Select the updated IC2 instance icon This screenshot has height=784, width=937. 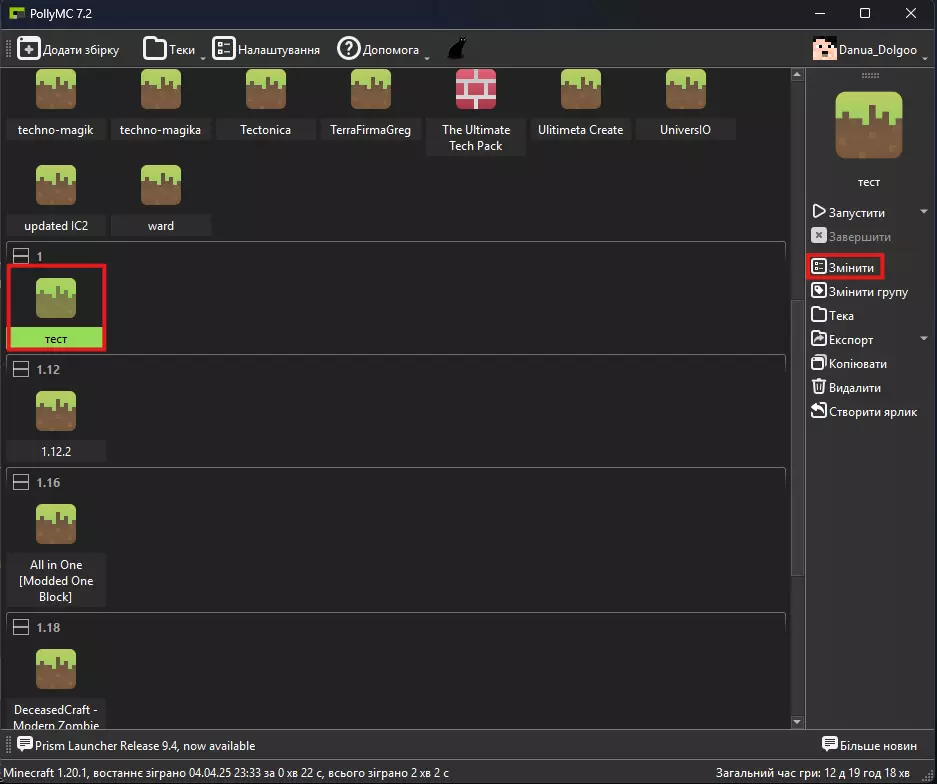[56, 185]
